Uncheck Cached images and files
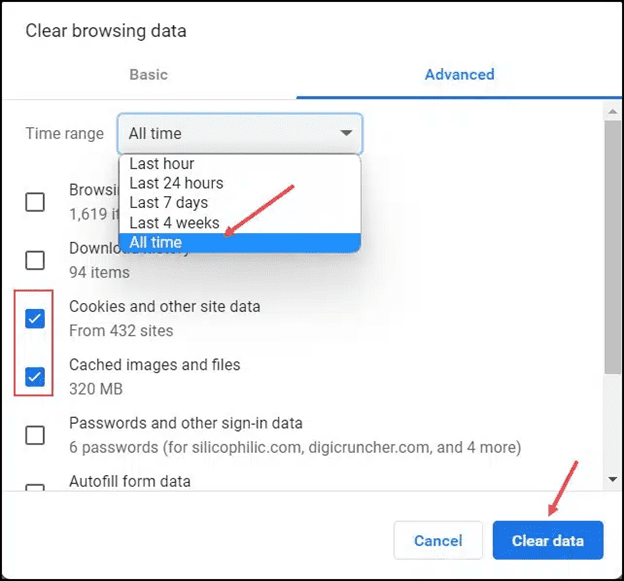Screen dimensions: 624x581 (x=35, y=377)
